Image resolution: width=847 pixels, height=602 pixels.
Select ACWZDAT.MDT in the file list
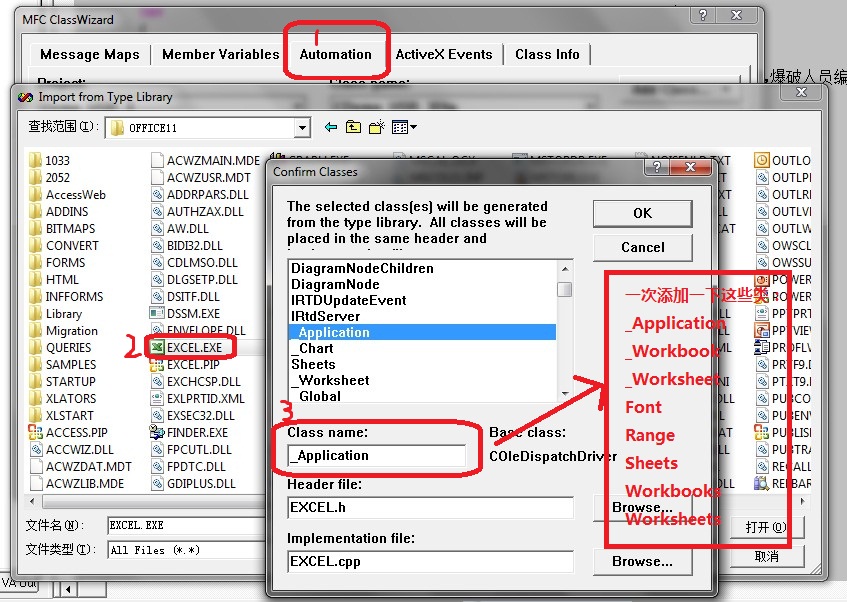pyautogui.click(x=81, y=467)
